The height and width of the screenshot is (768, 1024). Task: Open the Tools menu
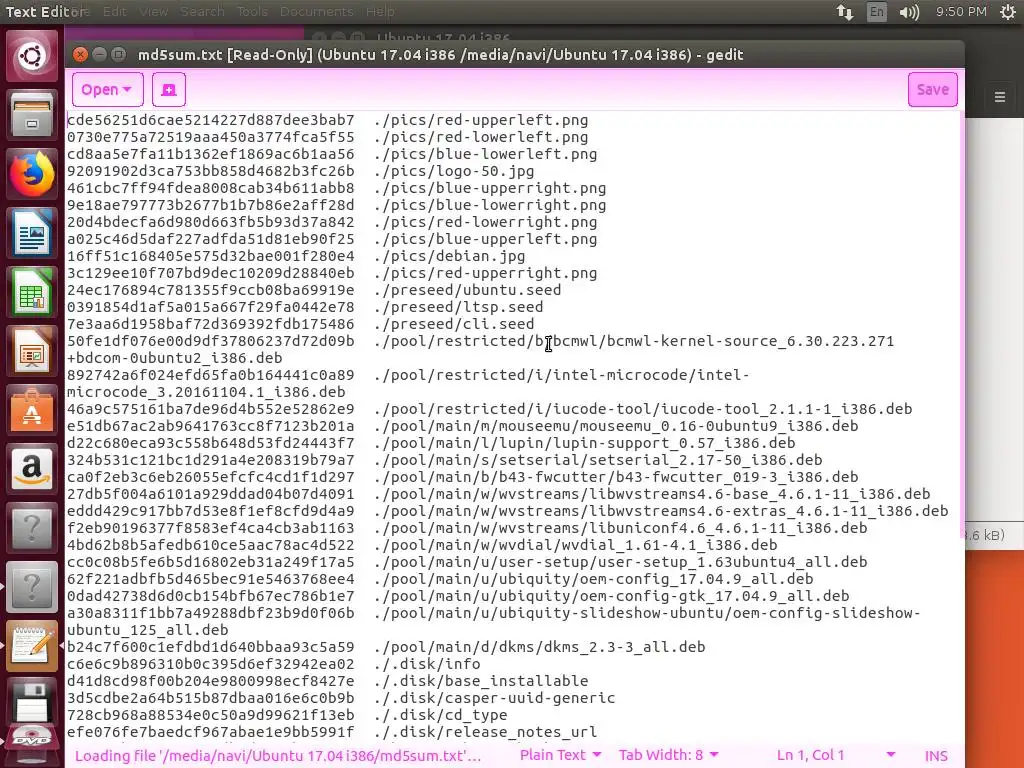pos(252,12)
